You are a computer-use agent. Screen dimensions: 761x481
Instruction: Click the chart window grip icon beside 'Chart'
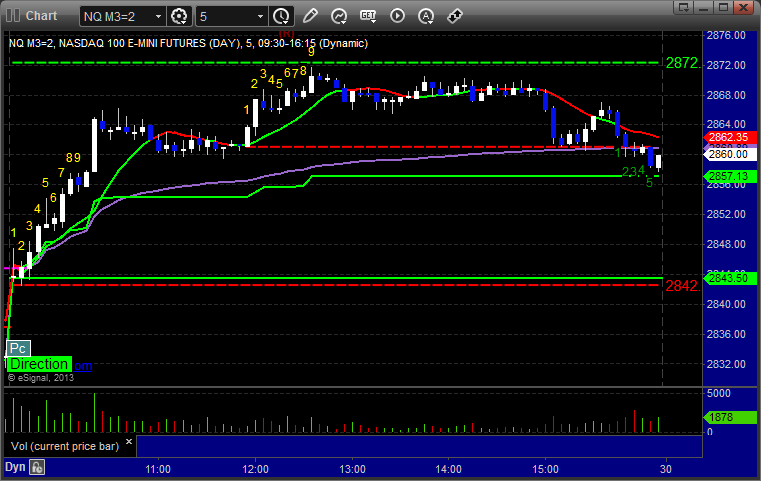click(13, 16)
